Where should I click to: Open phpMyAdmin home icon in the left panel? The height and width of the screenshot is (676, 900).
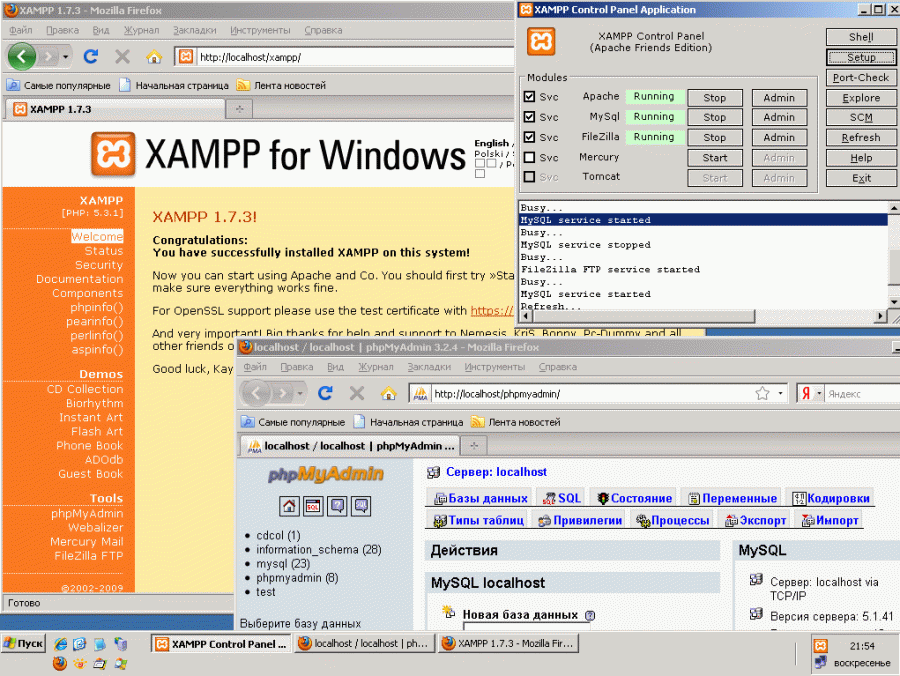(x=289, y=506)
